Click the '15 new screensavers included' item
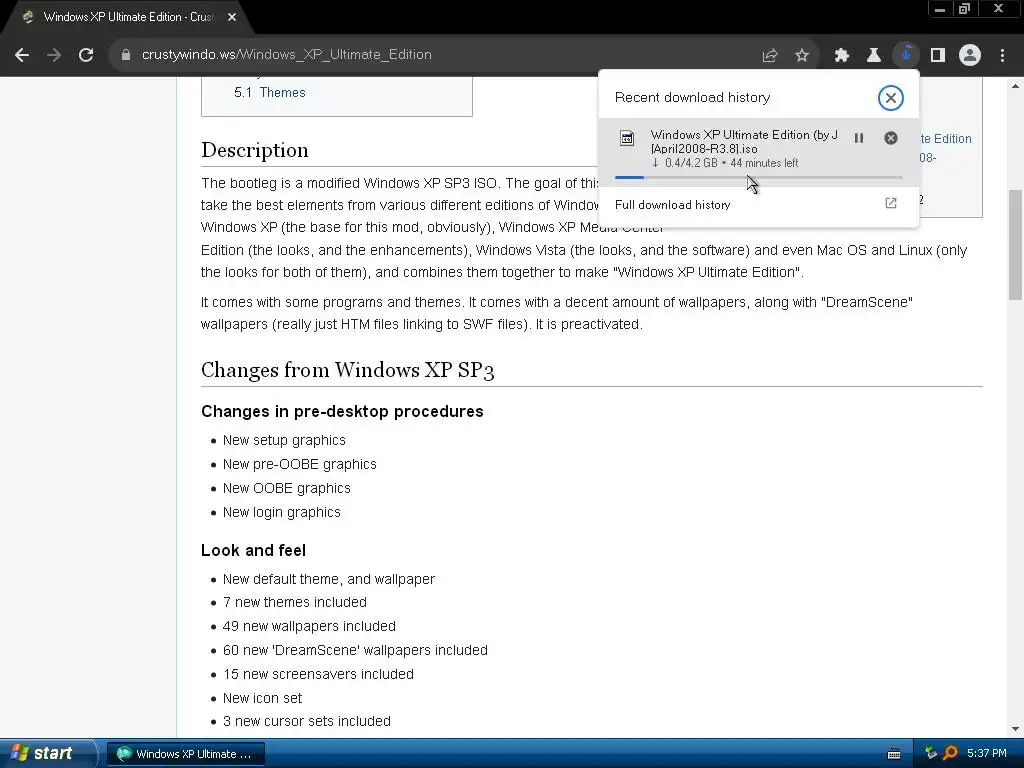The width and height of the screenshot is (1024, 768). (318, 674)
